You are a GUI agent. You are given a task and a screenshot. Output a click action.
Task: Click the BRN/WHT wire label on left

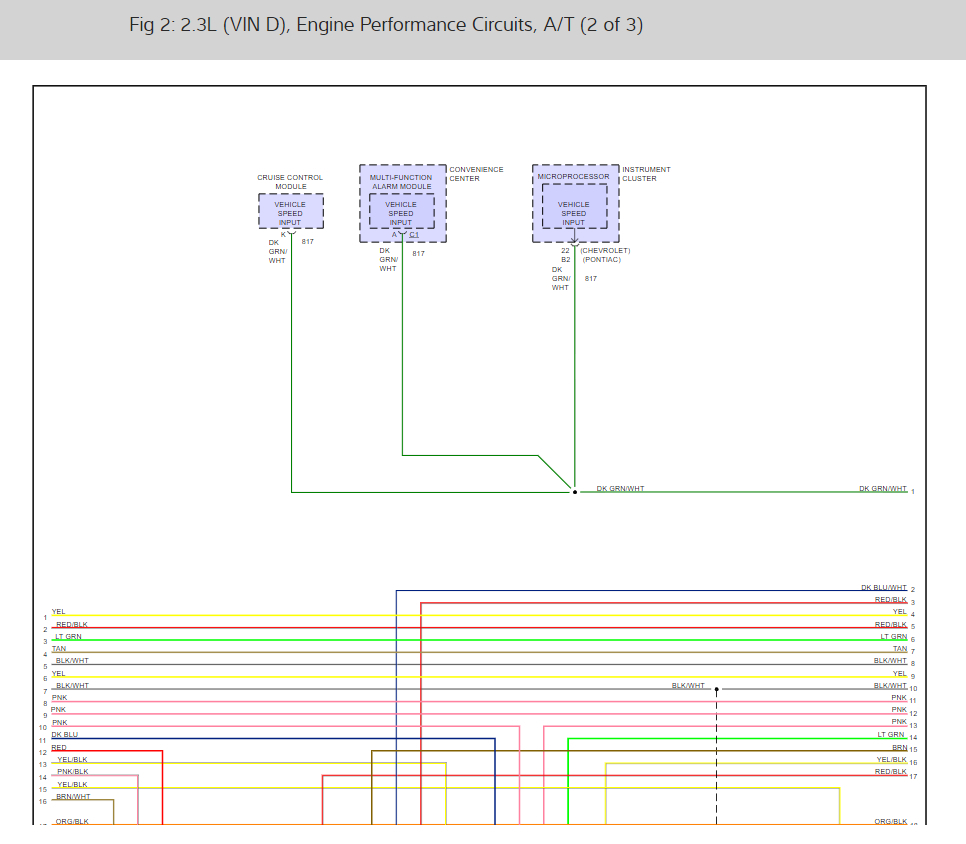(x=73, y=797)
